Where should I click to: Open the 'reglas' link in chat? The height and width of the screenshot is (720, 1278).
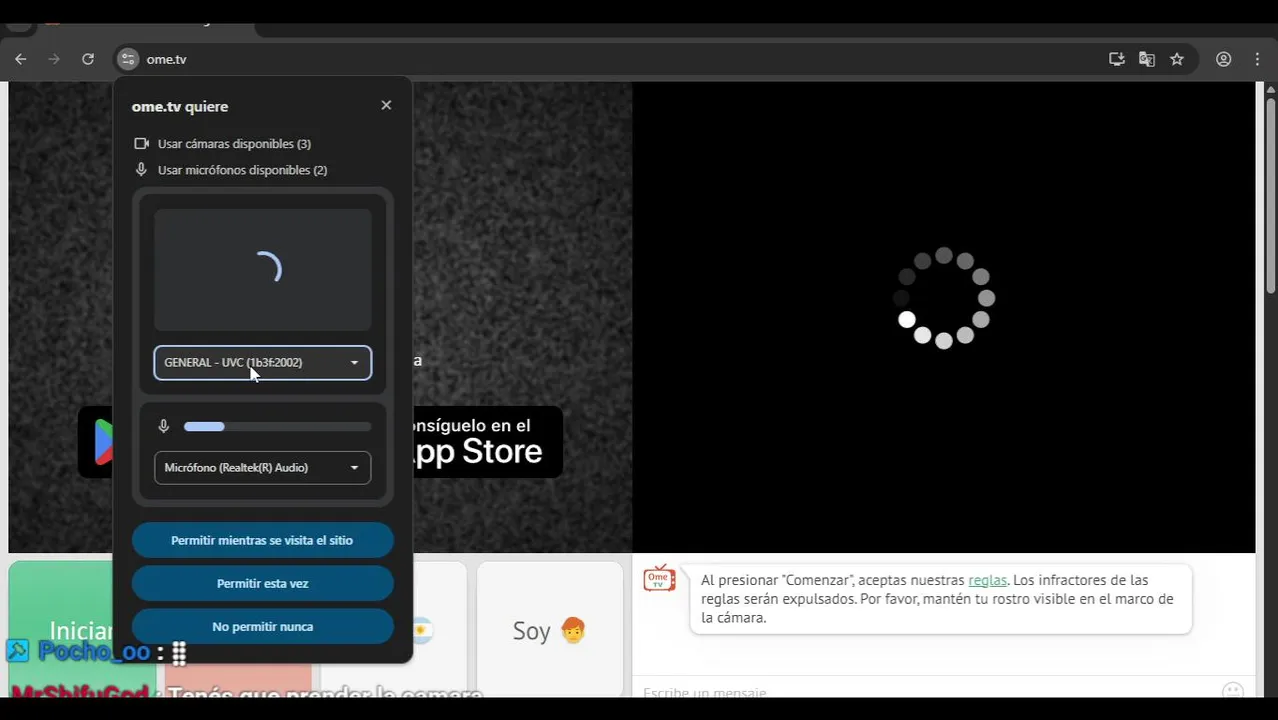[x=987, y=580]
